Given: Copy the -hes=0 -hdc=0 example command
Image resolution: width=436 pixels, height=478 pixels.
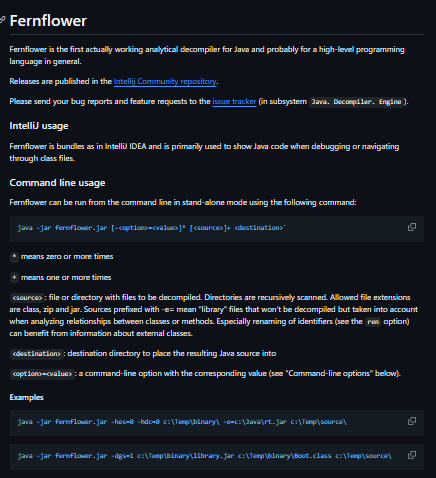Looking at the screenshot, I should (x=412, y=421).
